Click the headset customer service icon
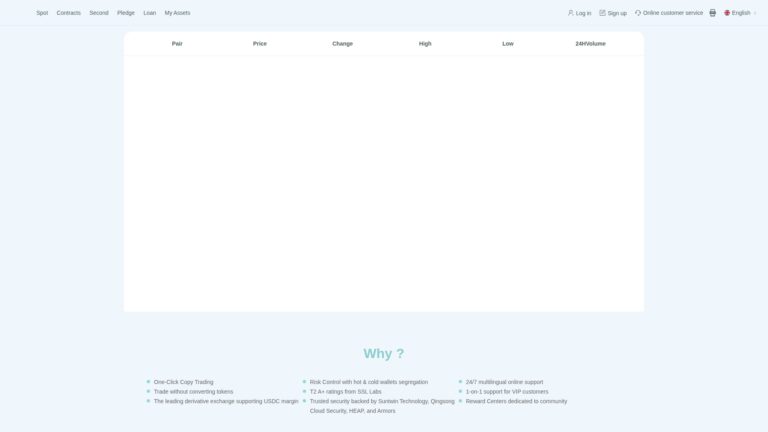 pos(638,13)
